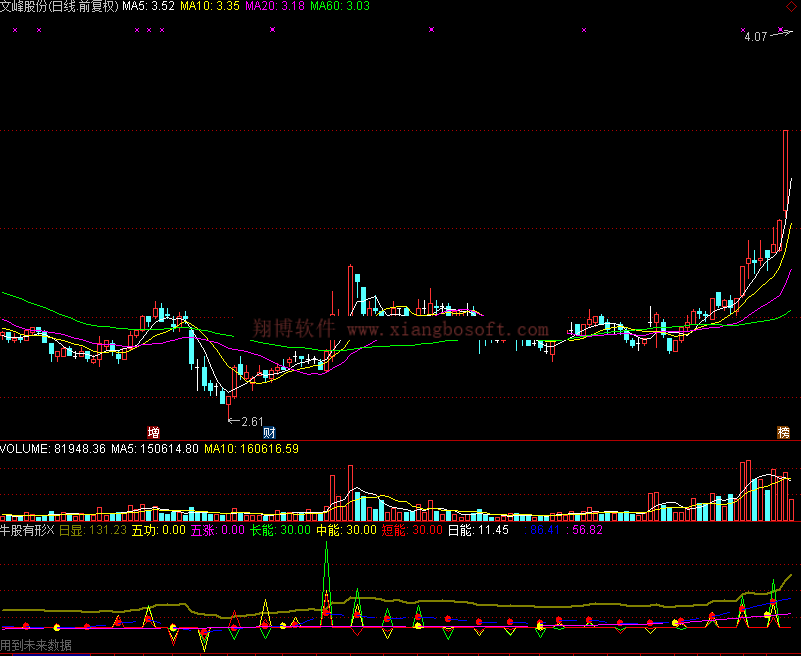Screen dimensions: 801x656
Task: Select the 牛股有形X indicator name
Action: click(x=27, y=530)
